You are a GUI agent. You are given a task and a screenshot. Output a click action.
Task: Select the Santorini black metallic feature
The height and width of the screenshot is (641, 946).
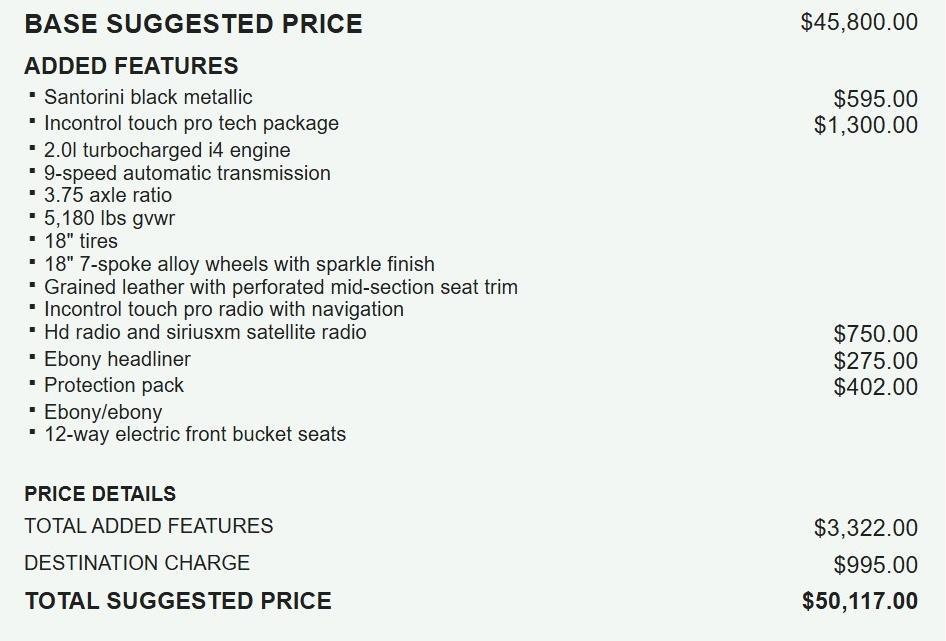tap(148, 97)
